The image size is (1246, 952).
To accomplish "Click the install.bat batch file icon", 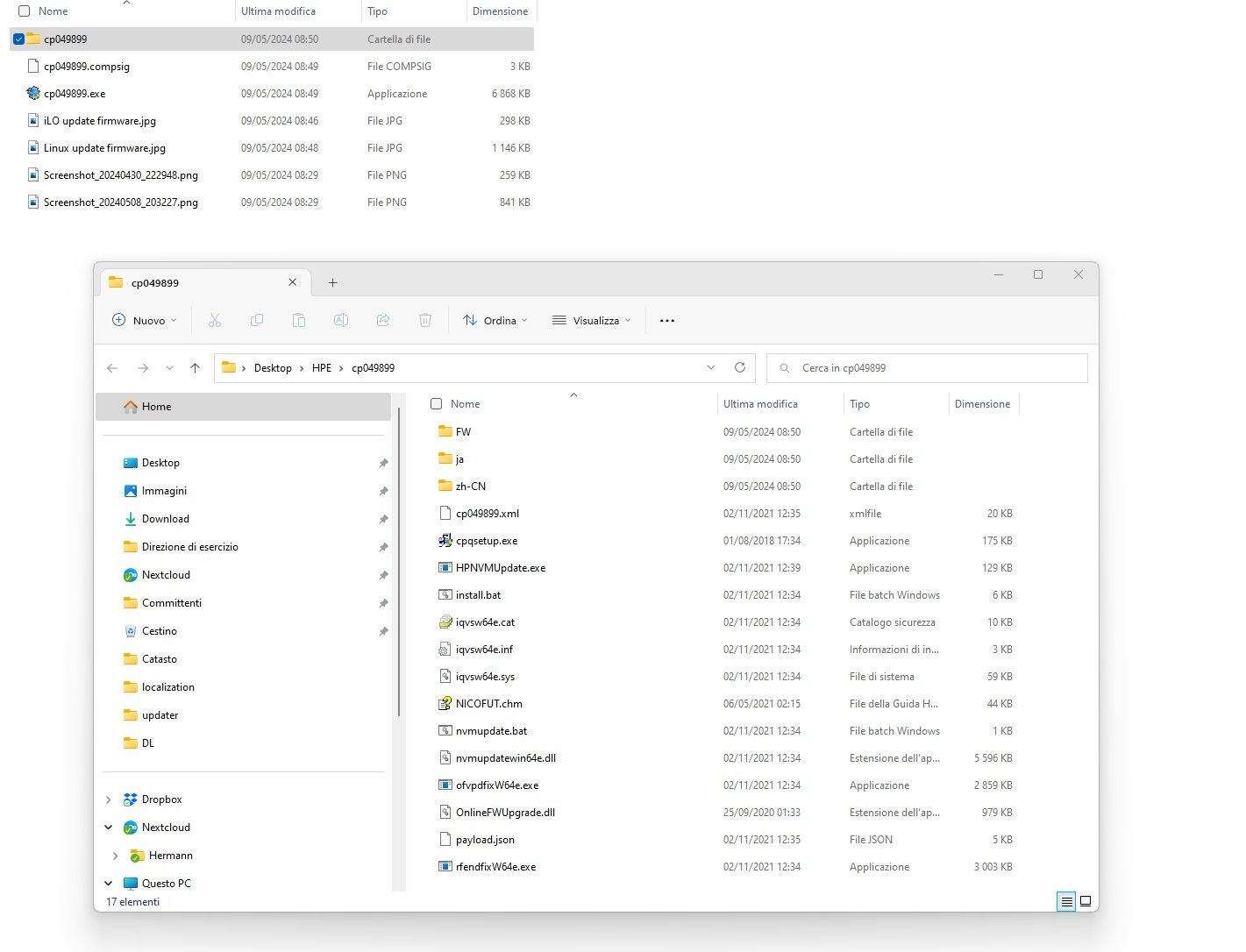I will click(445, 595).
